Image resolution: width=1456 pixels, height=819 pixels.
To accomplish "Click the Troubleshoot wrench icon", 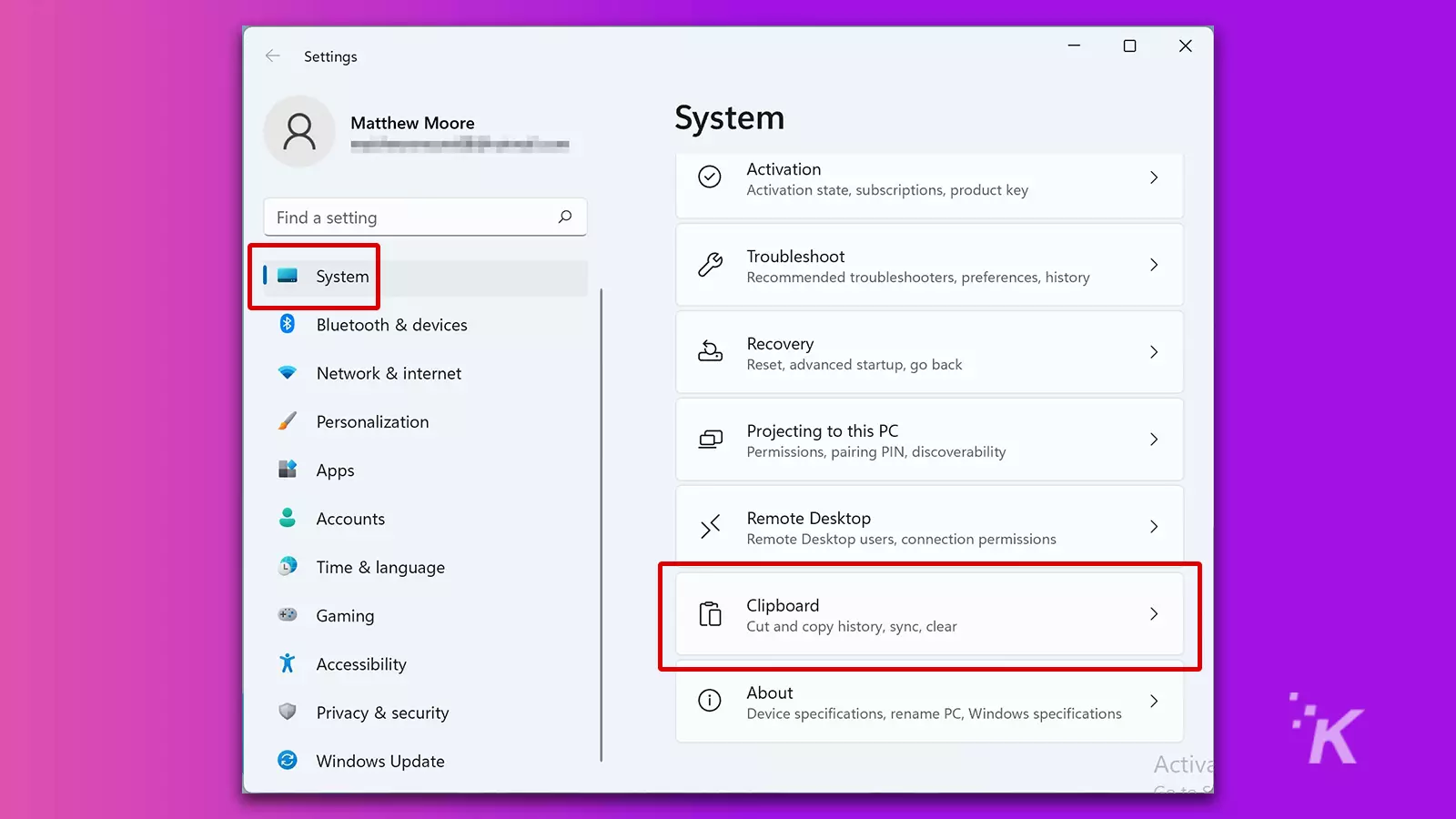I will [710, 264].
